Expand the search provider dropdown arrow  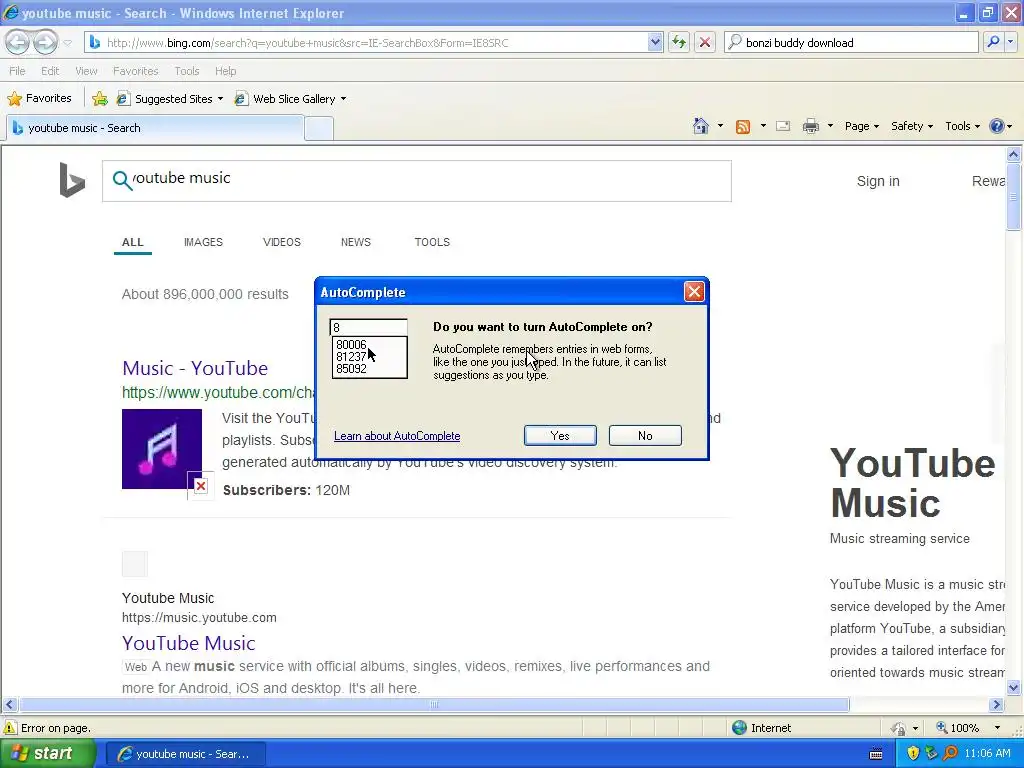1010,42
